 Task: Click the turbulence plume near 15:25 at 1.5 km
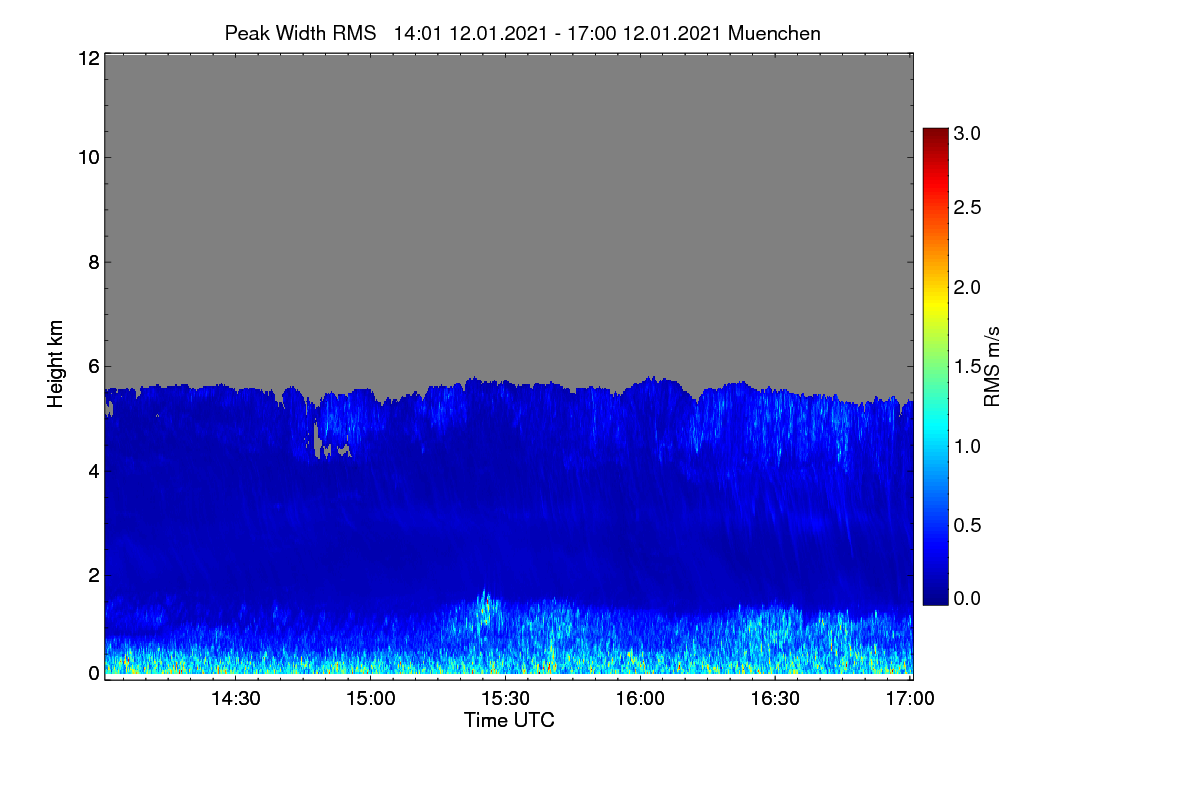coord(486,610)
